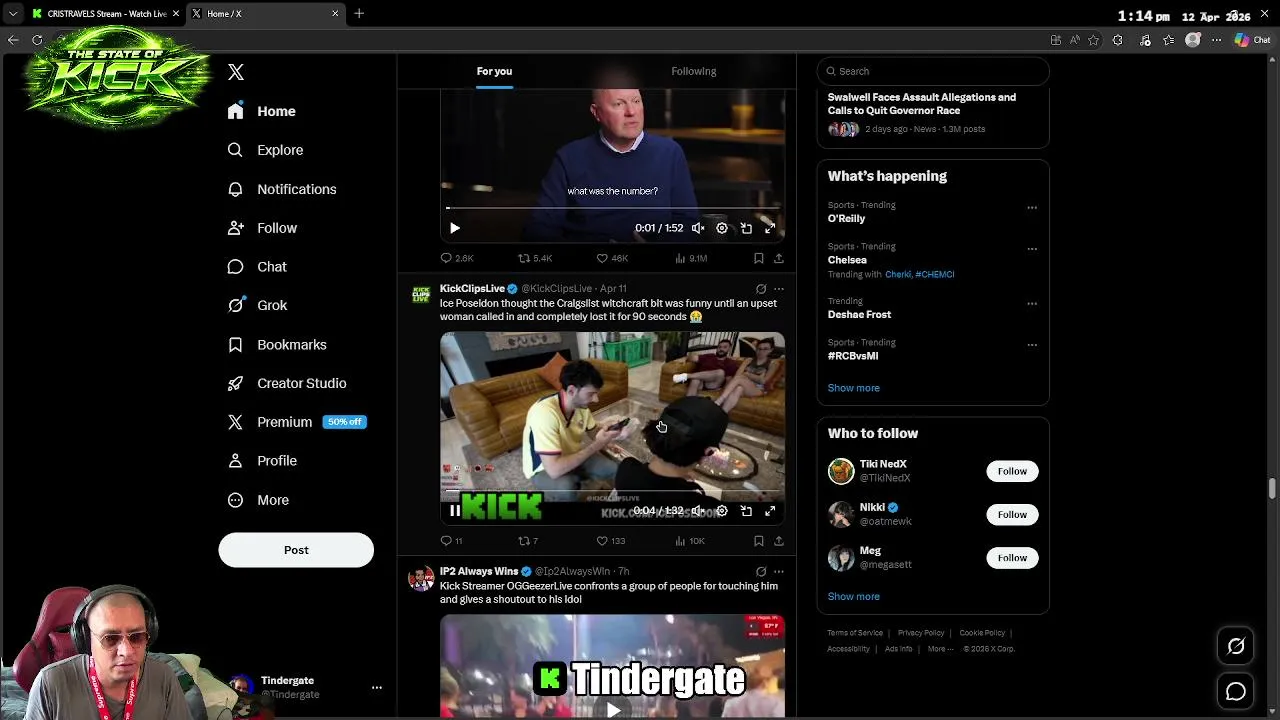Open Grok actions on IP2 Always Wins post
Image resolution: width=1280 pixels, height=720 pixels.
click(761, 572)
